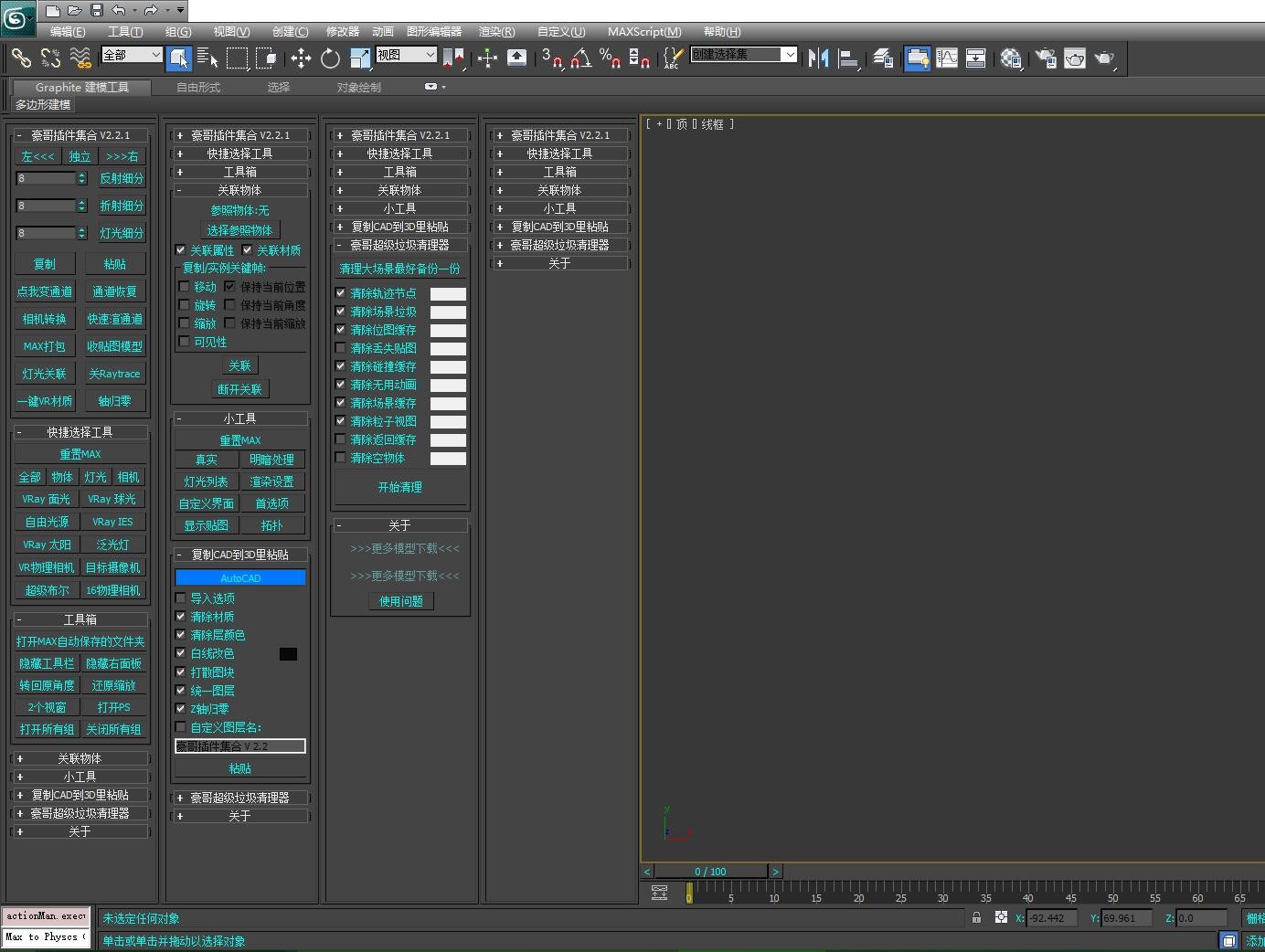The height and width of the screenshot is (952, 1265).
Task: Click the Selection Lock icon in status bar
Action: point(976,917)
